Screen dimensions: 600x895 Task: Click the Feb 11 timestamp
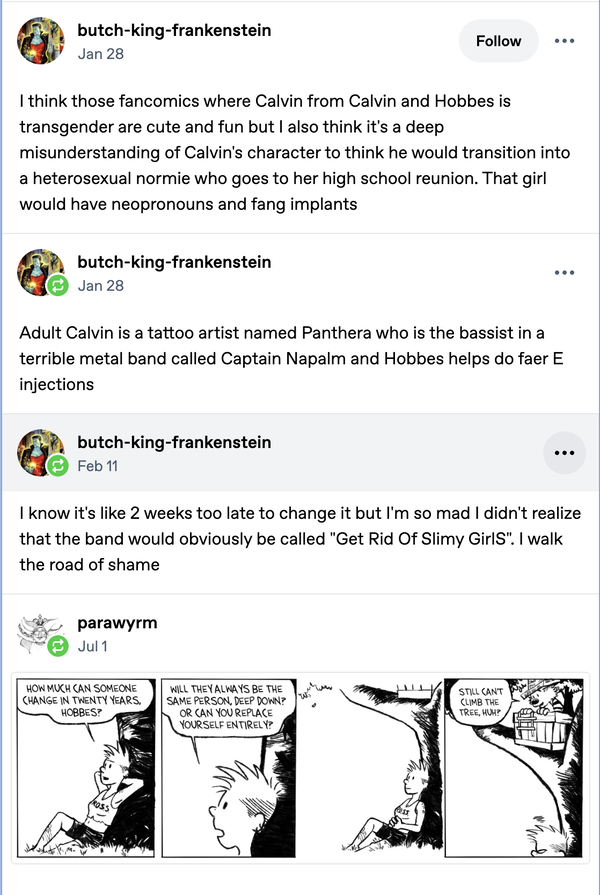(x=98, y=466)
